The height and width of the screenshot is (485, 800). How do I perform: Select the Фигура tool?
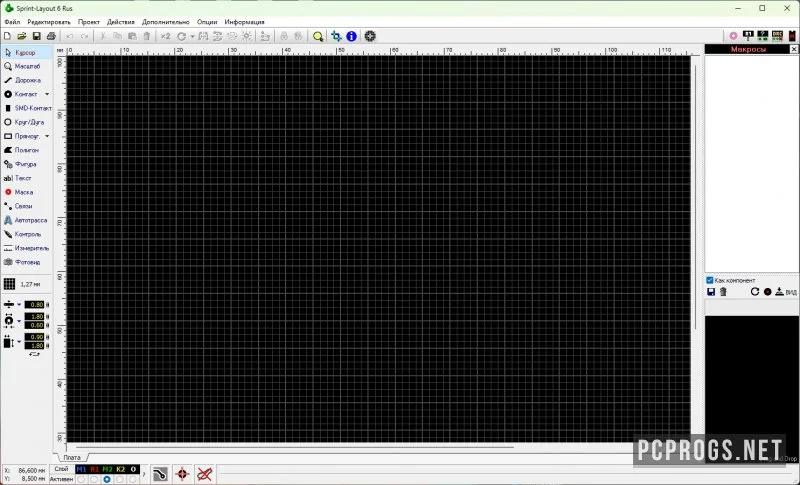[x=26, y=164]
